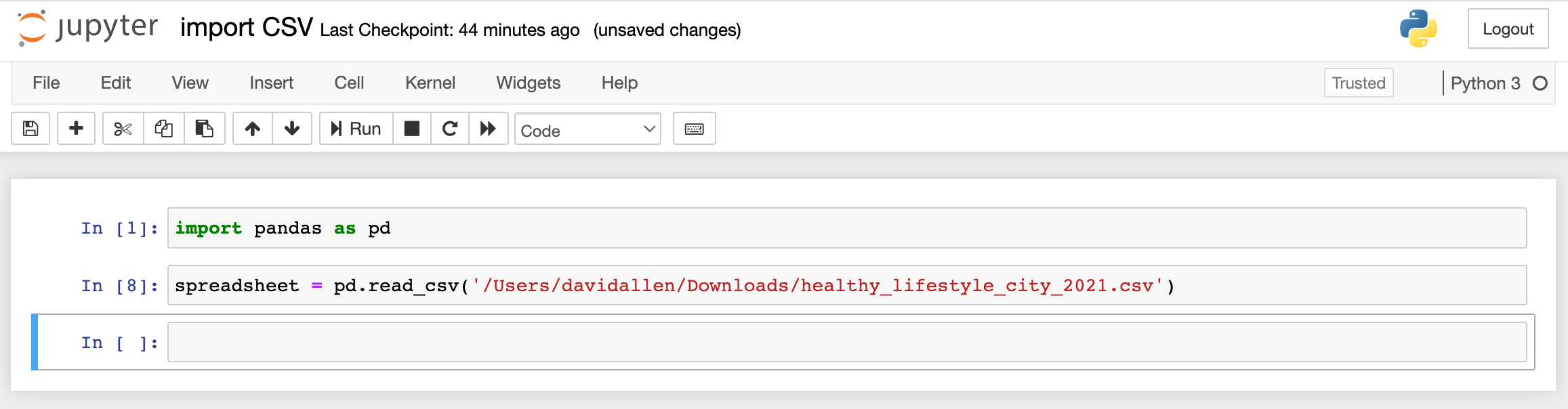Move selected cell down arrow
The width and height of the screenshot is (1568, 409).
pos(292,129)
